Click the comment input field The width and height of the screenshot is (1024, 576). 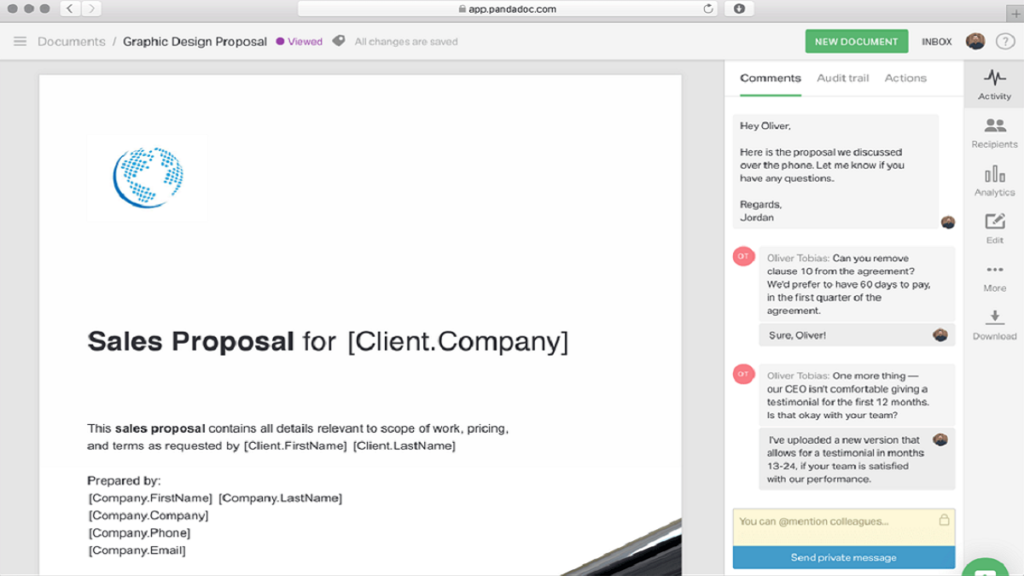pyautogui.click(x=843, y=526)
